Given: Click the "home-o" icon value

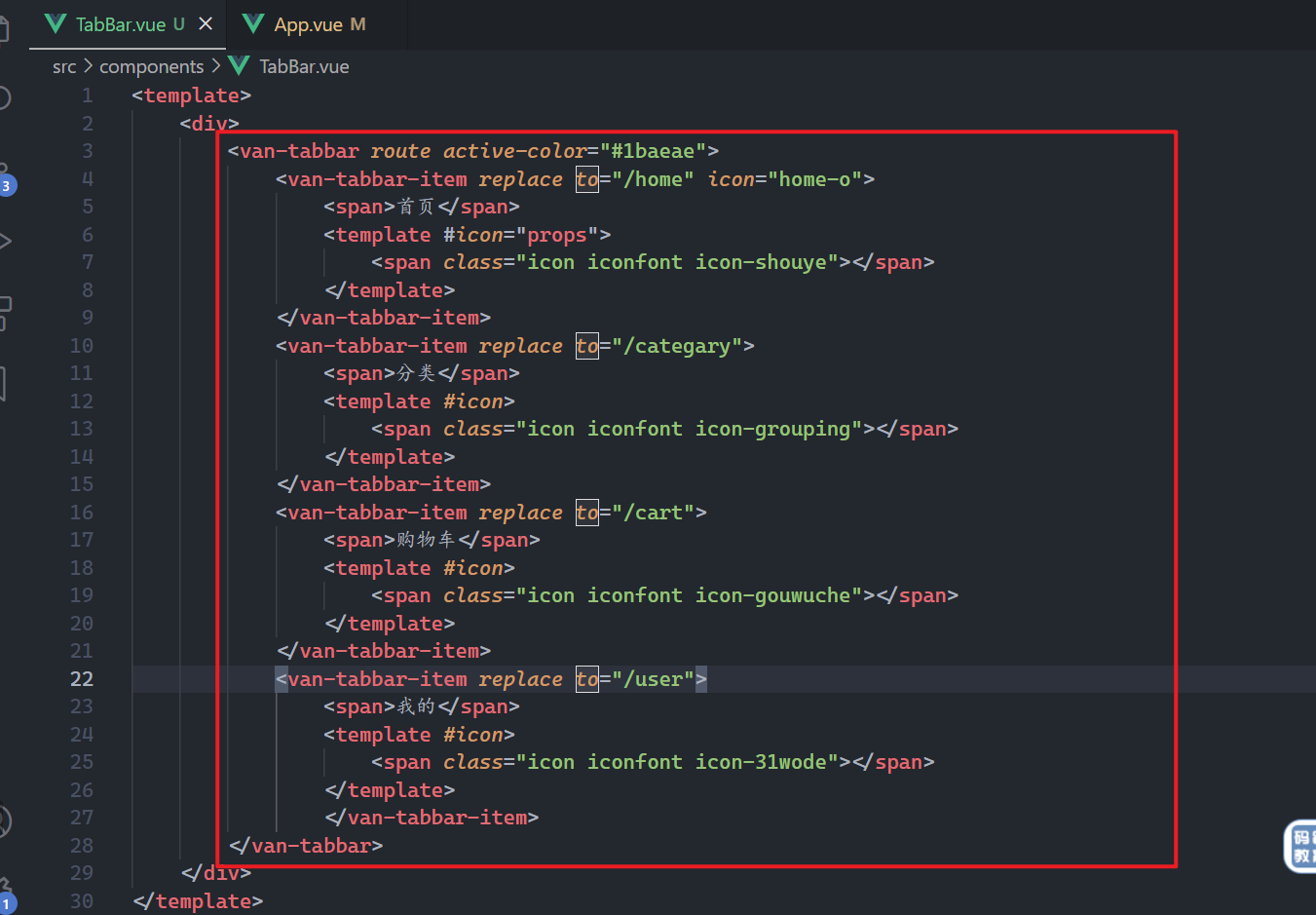Looking at the screenshot, I should pos(815,179).
